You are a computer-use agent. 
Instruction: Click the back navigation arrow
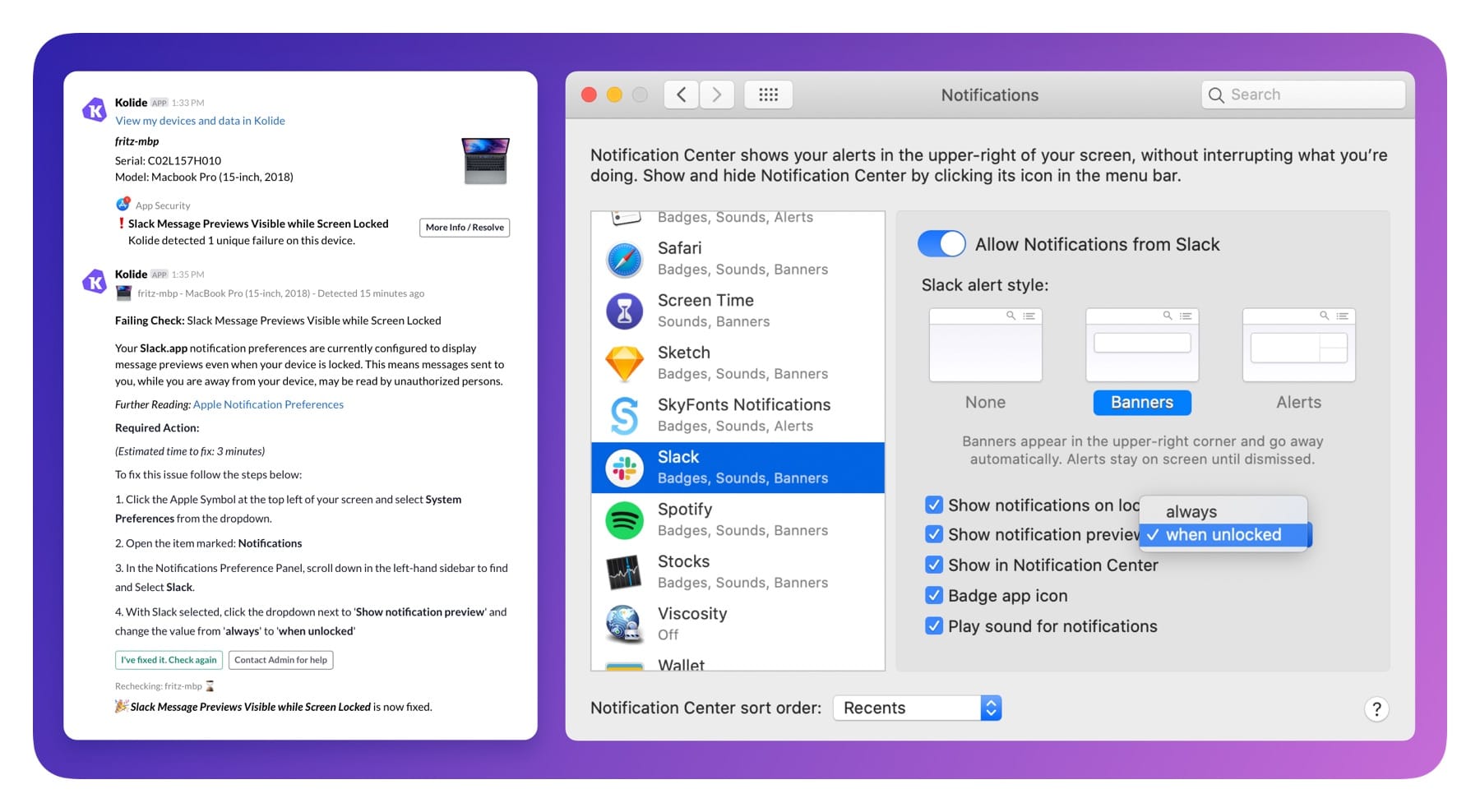pos(680,94)
